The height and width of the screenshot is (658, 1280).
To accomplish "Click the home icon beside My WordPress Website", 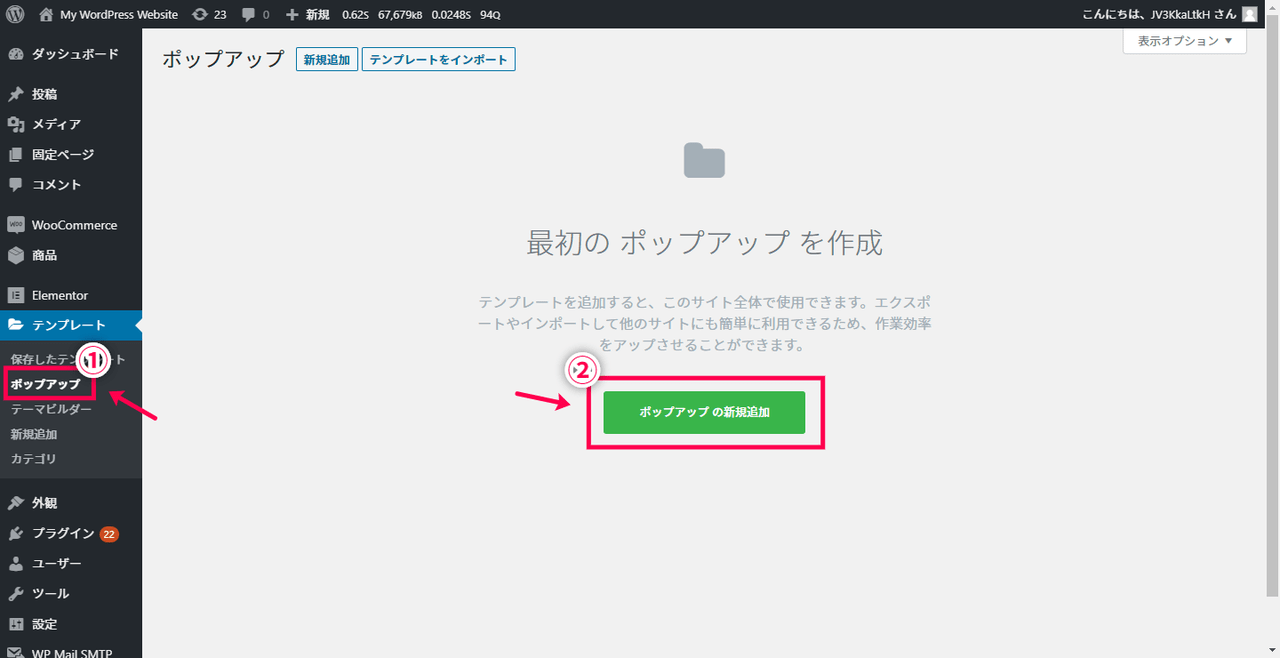I will (x=46, y=14).
